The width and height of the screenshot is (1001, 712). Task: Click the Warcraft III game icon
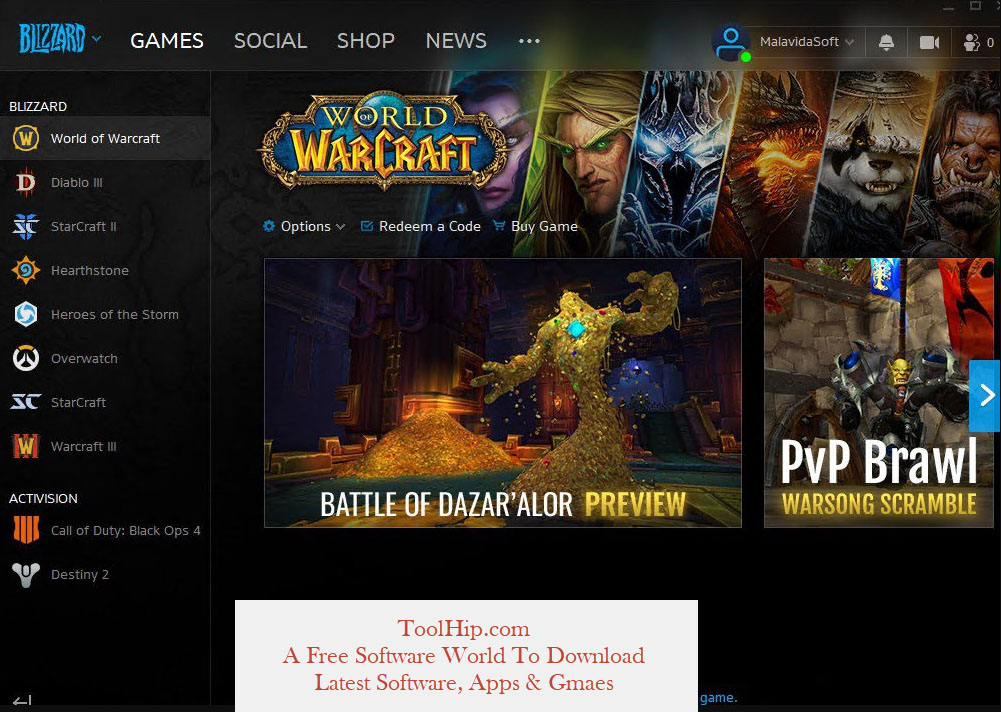(26, 446)
